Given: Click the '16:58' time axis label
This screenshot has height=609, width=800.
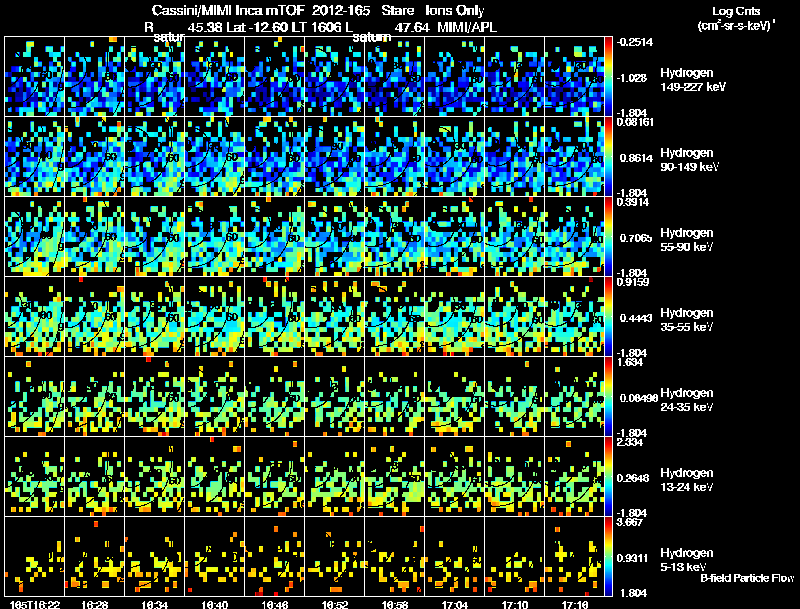Looking at the screenshot, I should [395, 604].
